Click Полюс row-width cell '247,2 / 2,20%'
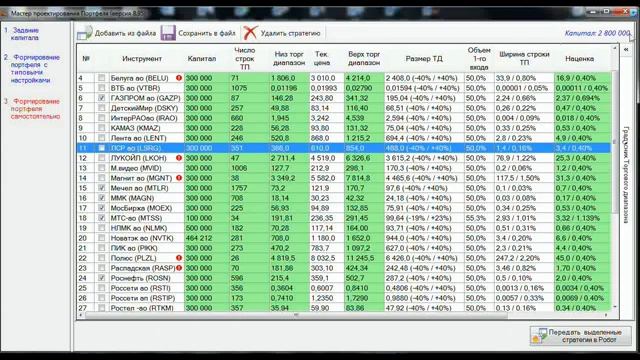Image resolution: width=640 pixels, height=360 pixels. 524,258
